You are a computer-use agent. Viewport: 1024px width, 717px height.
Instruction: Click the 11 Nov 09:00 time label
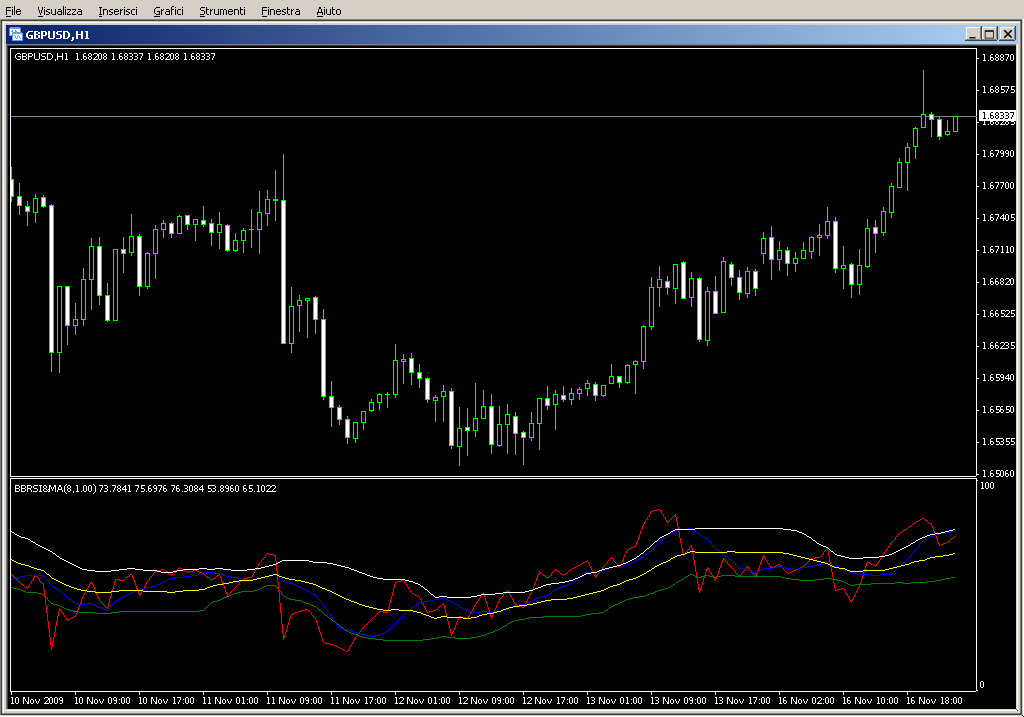pyautogui.click(x=294, y=701)
